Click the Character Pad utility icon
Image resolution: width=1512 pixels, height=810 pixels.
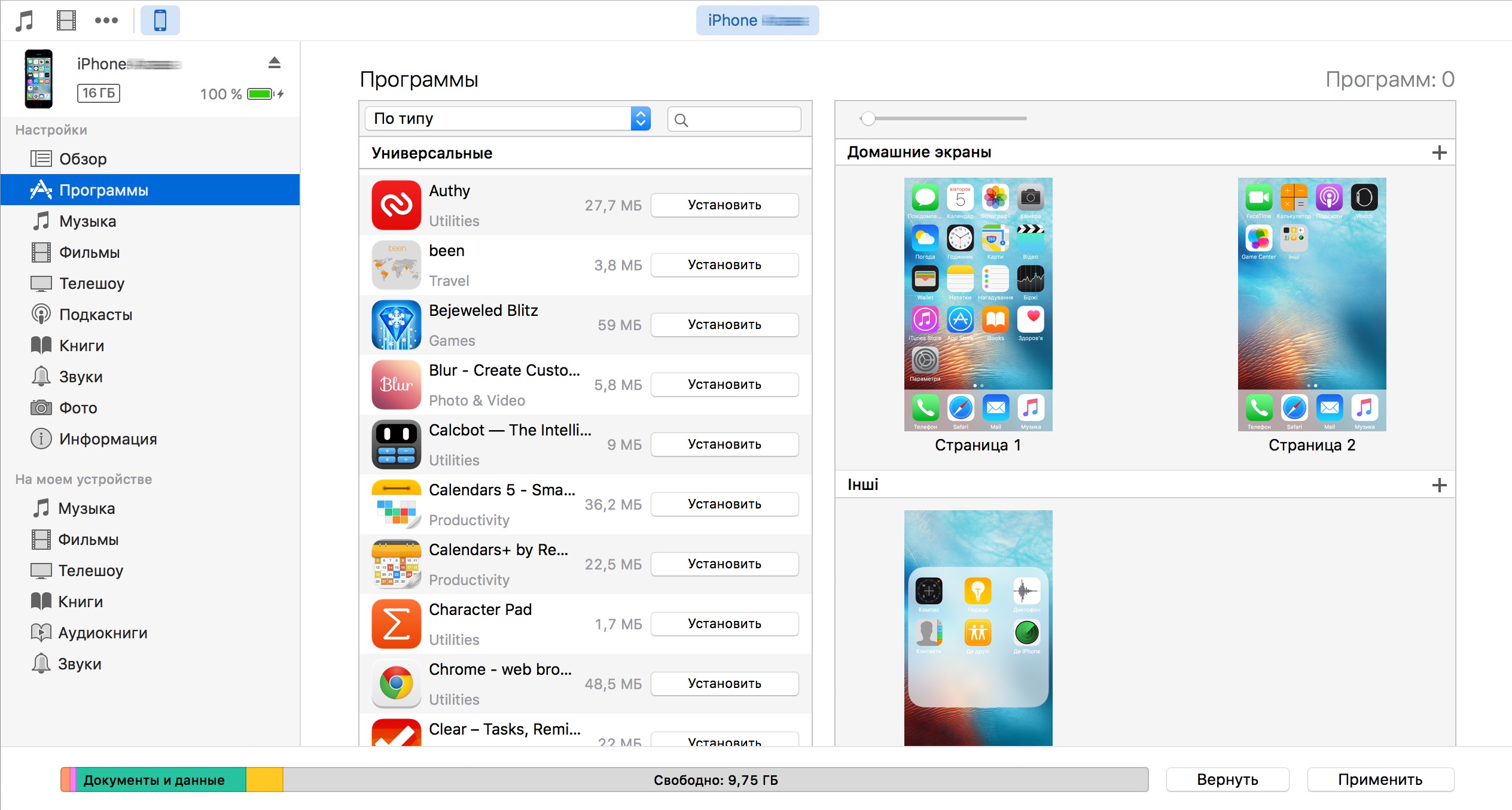(394, 624)
